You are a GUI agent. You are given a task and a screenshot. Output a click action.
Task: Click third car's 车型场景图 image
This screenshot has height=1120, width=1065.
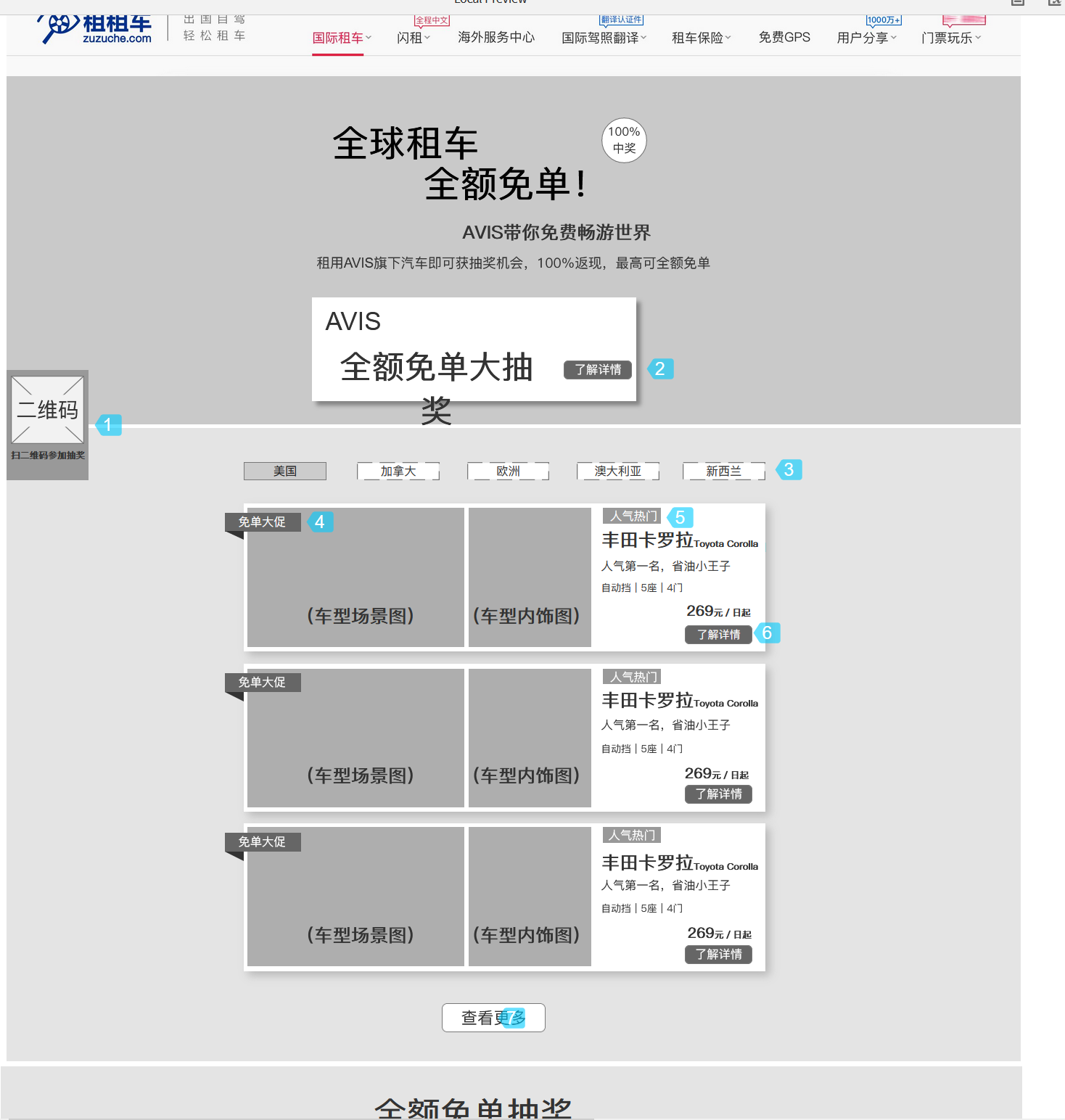coord(355,897)
